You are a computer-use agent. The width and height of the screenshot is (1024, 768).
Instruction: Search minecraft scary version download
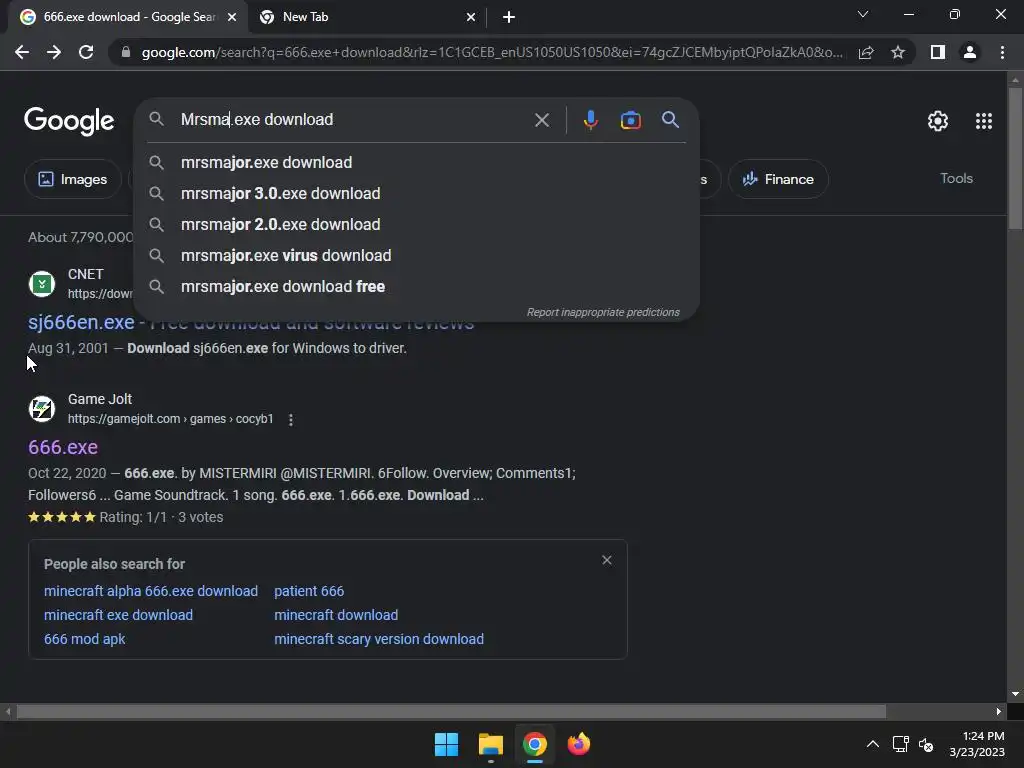pos(379,639)
